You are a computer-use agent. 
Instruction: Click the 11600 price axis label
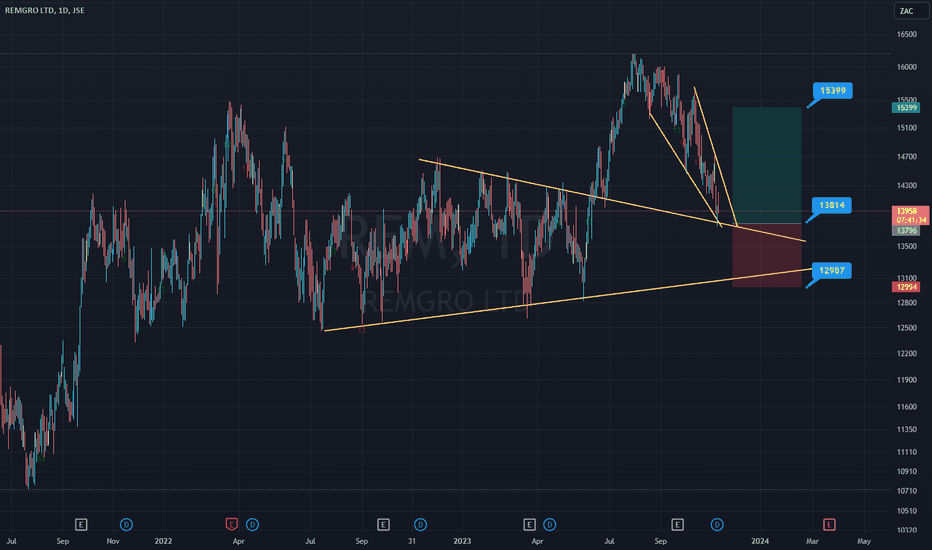click(x=906, y=407)
